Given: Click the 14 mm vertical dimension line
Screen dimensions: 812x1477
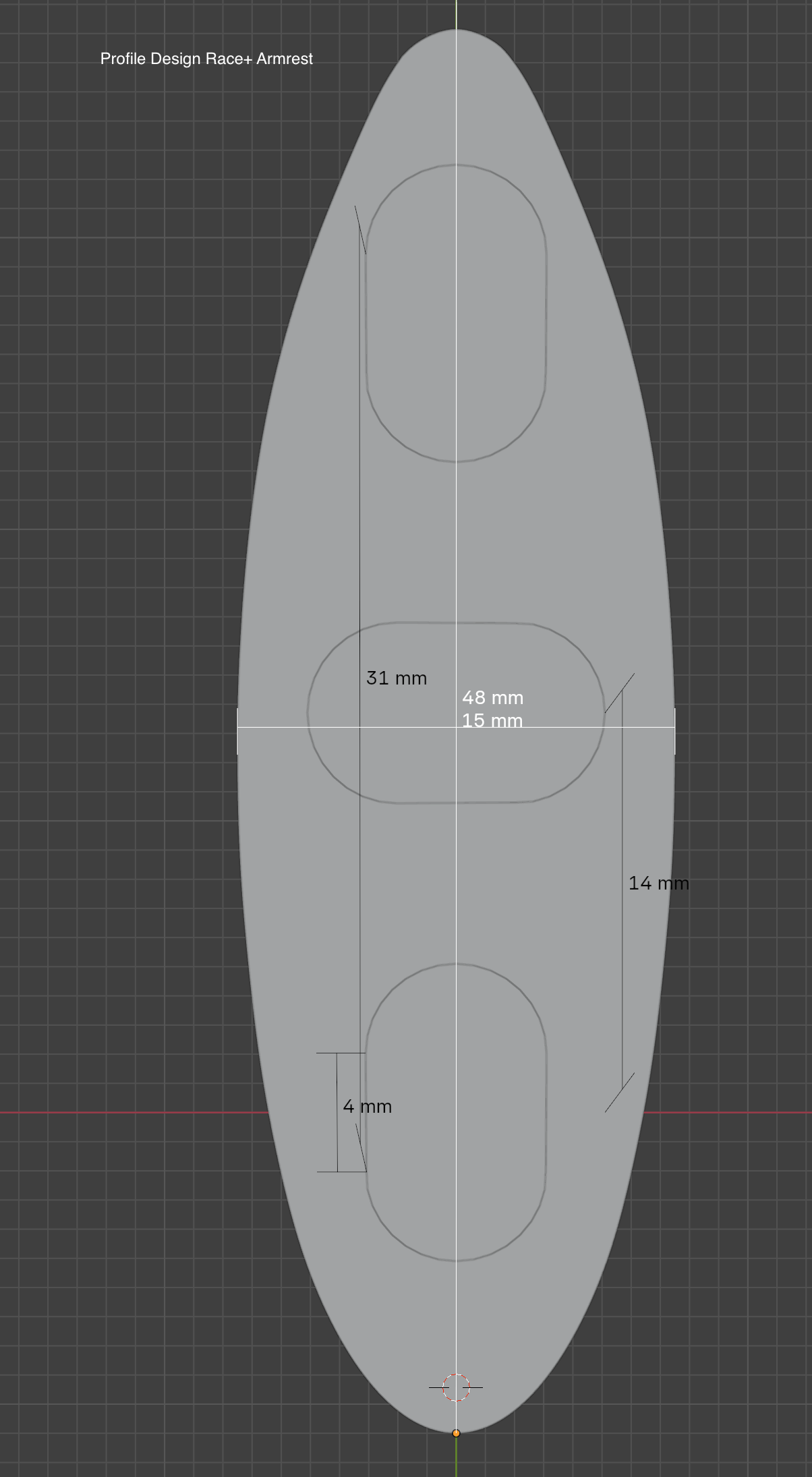Looking at the screenshot, I should coord(622,978).
